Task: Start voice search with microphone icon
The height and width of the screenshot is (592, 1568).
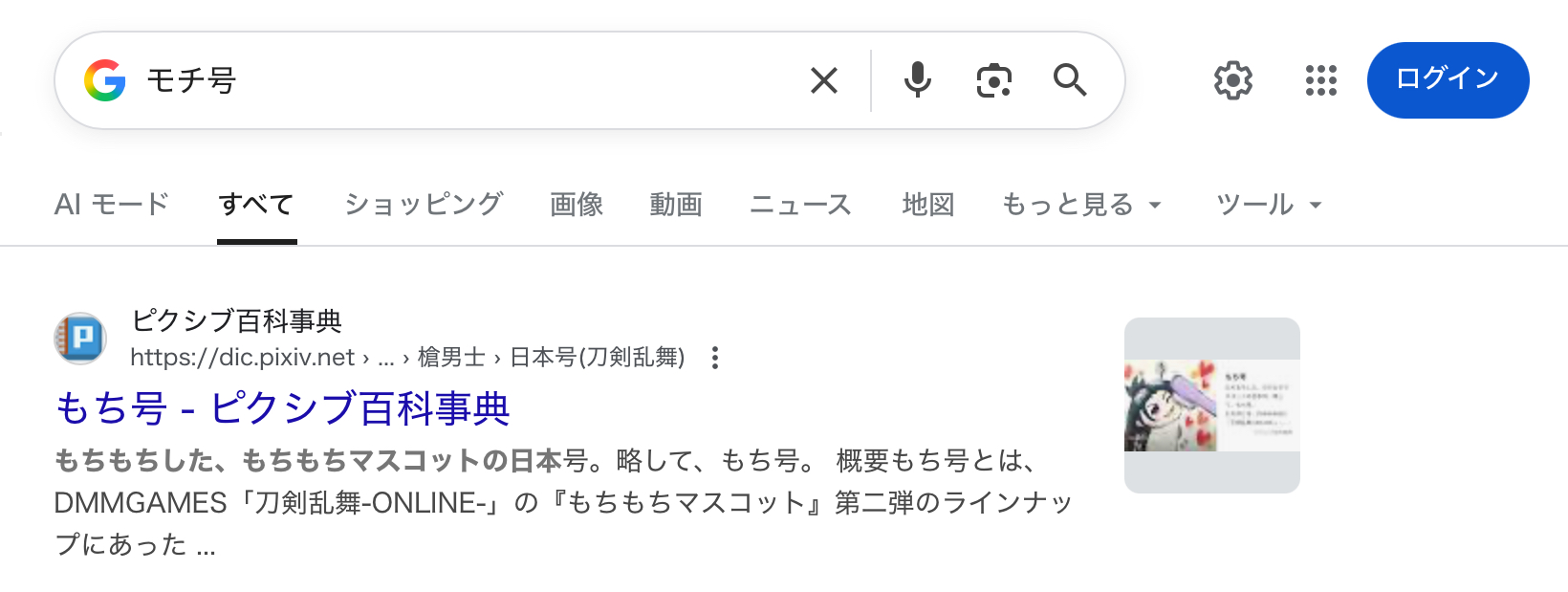Action: [917, 80]
